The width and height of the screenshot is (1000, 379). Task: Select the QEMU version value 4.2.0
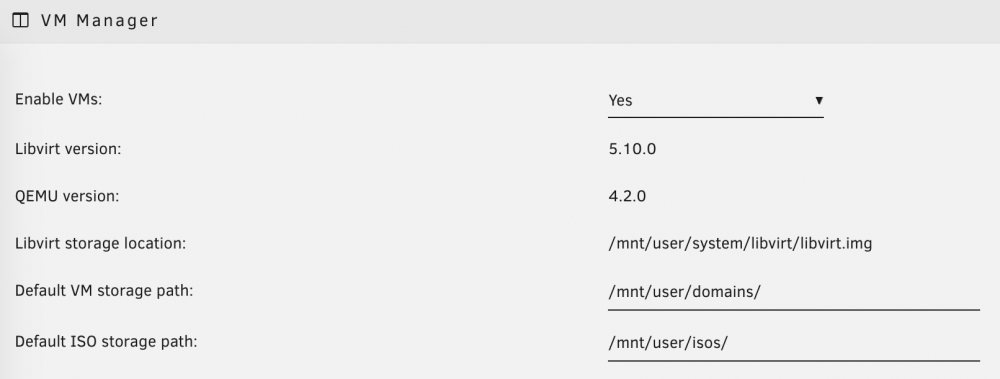(x=627, y=196)
